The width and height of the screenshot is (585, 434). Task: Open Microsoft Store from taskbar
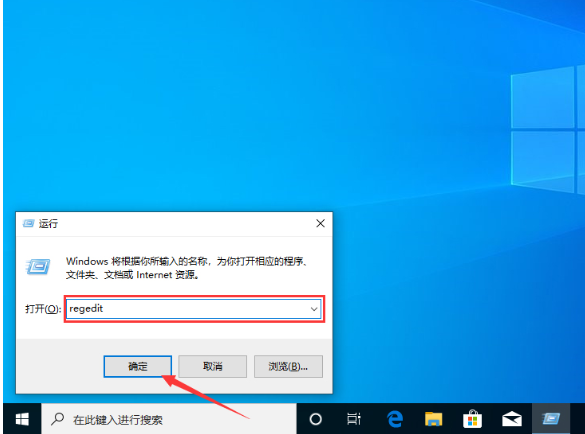coord(472,419)
